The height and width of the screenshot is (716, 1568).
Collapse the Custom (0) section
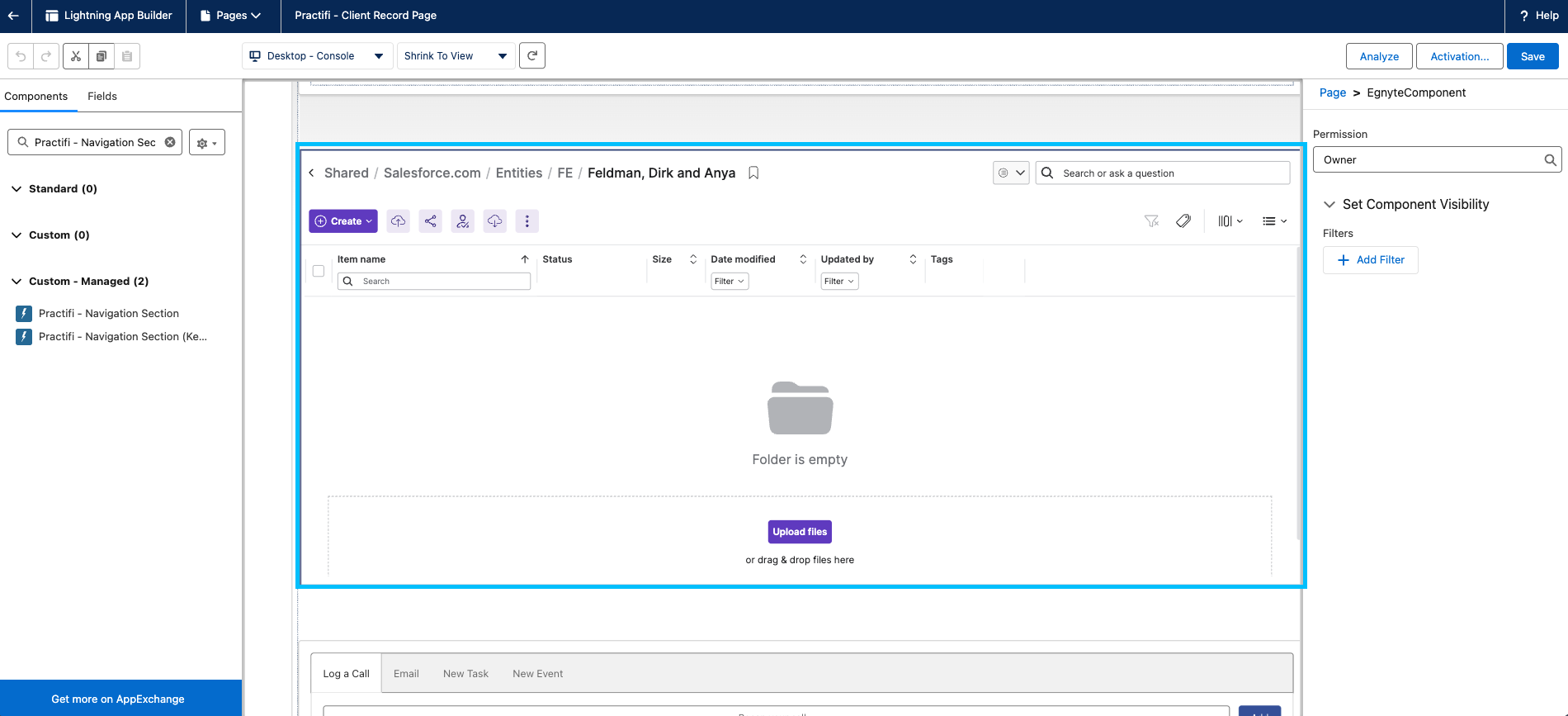pos(17,235)
